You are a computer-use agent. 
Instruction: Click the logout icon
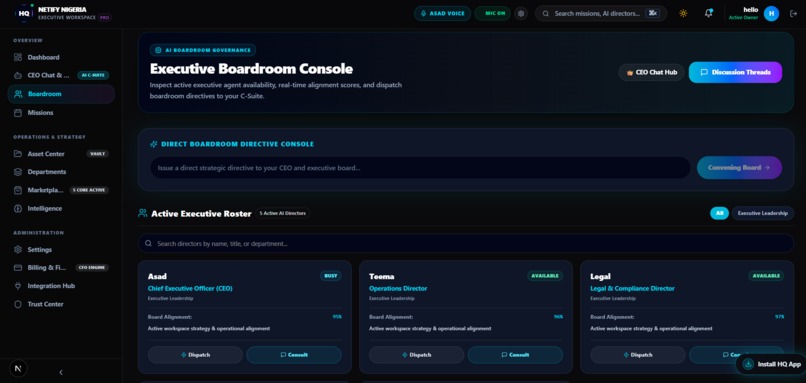click(x=793, y=14)
